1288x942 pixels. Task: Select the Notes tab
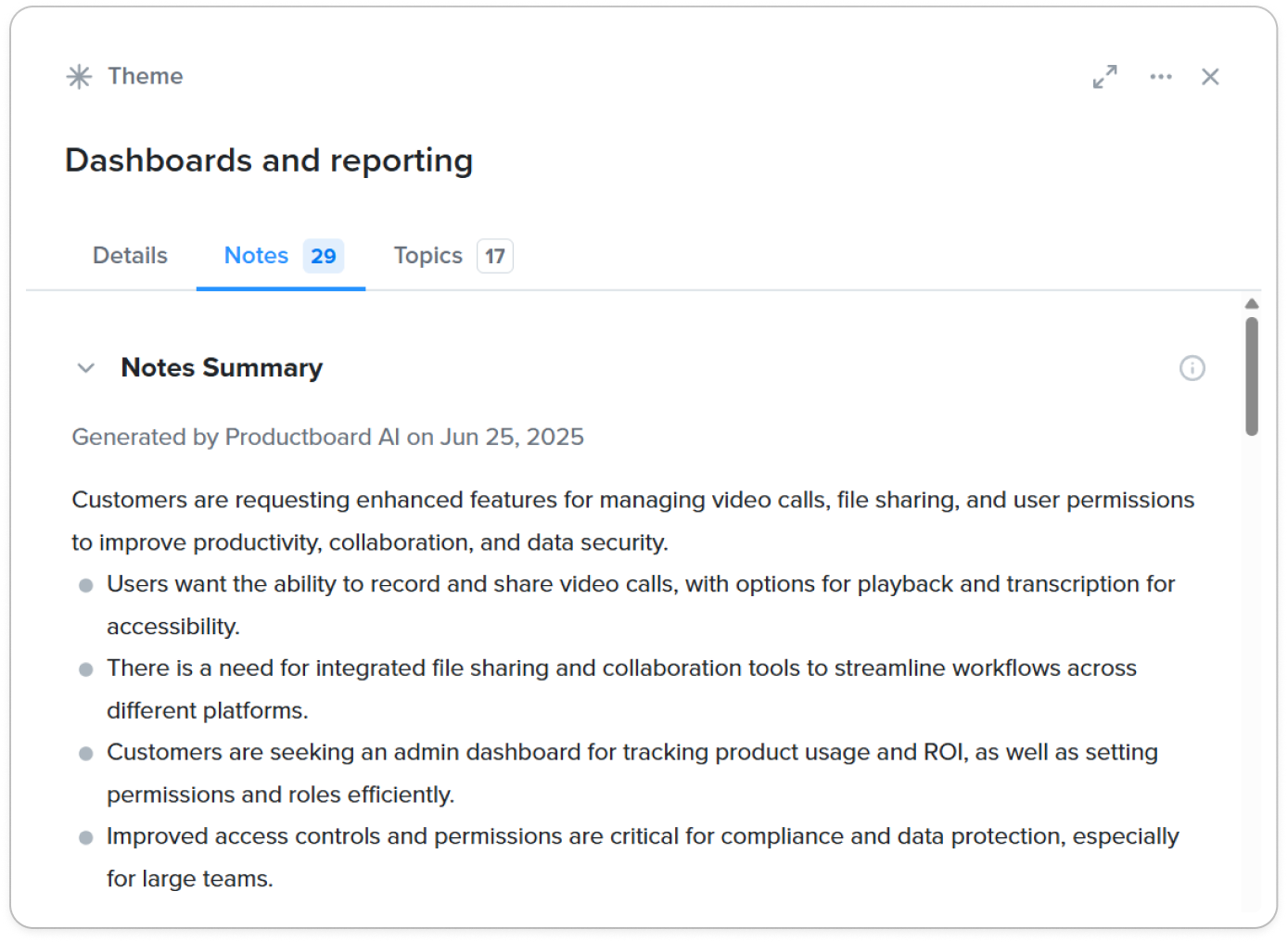click(x=256, y=256)
